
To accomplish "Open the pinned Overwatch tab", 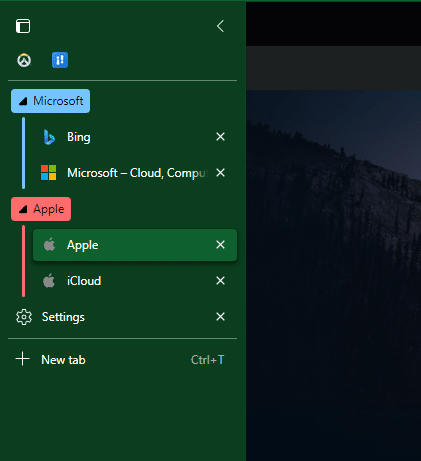I will pyautogui.click(x=24, y=60).
